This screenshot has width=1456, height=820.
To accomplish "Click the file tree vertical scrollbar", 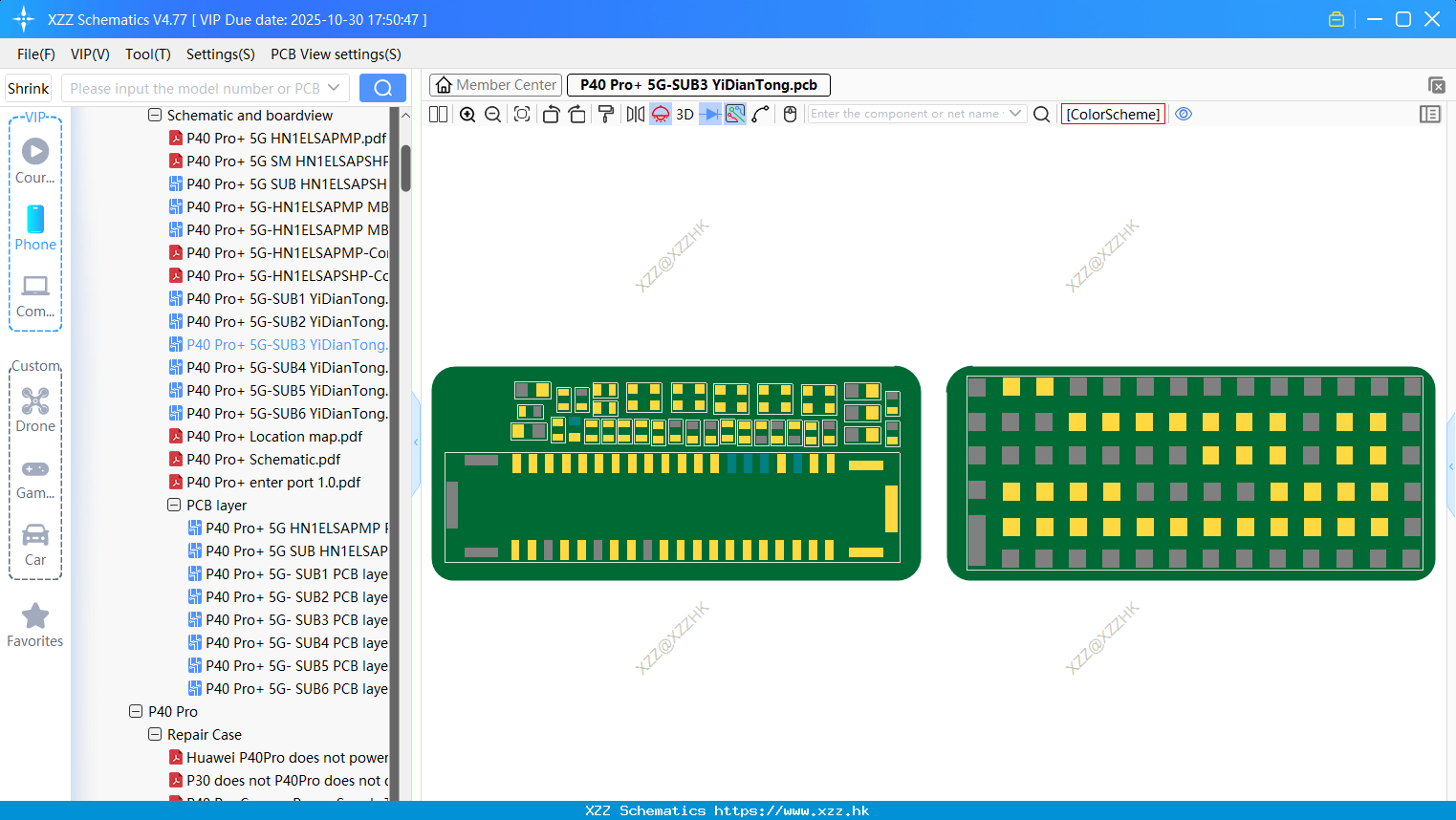I will (x=405, y=168).
